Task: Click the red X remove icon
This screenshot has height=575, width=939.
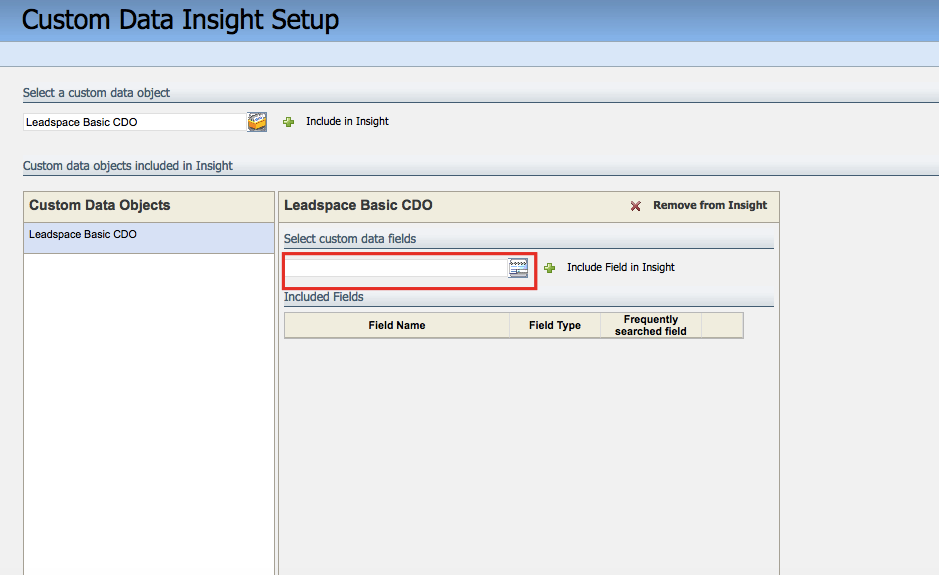Action: pos(635,206)
